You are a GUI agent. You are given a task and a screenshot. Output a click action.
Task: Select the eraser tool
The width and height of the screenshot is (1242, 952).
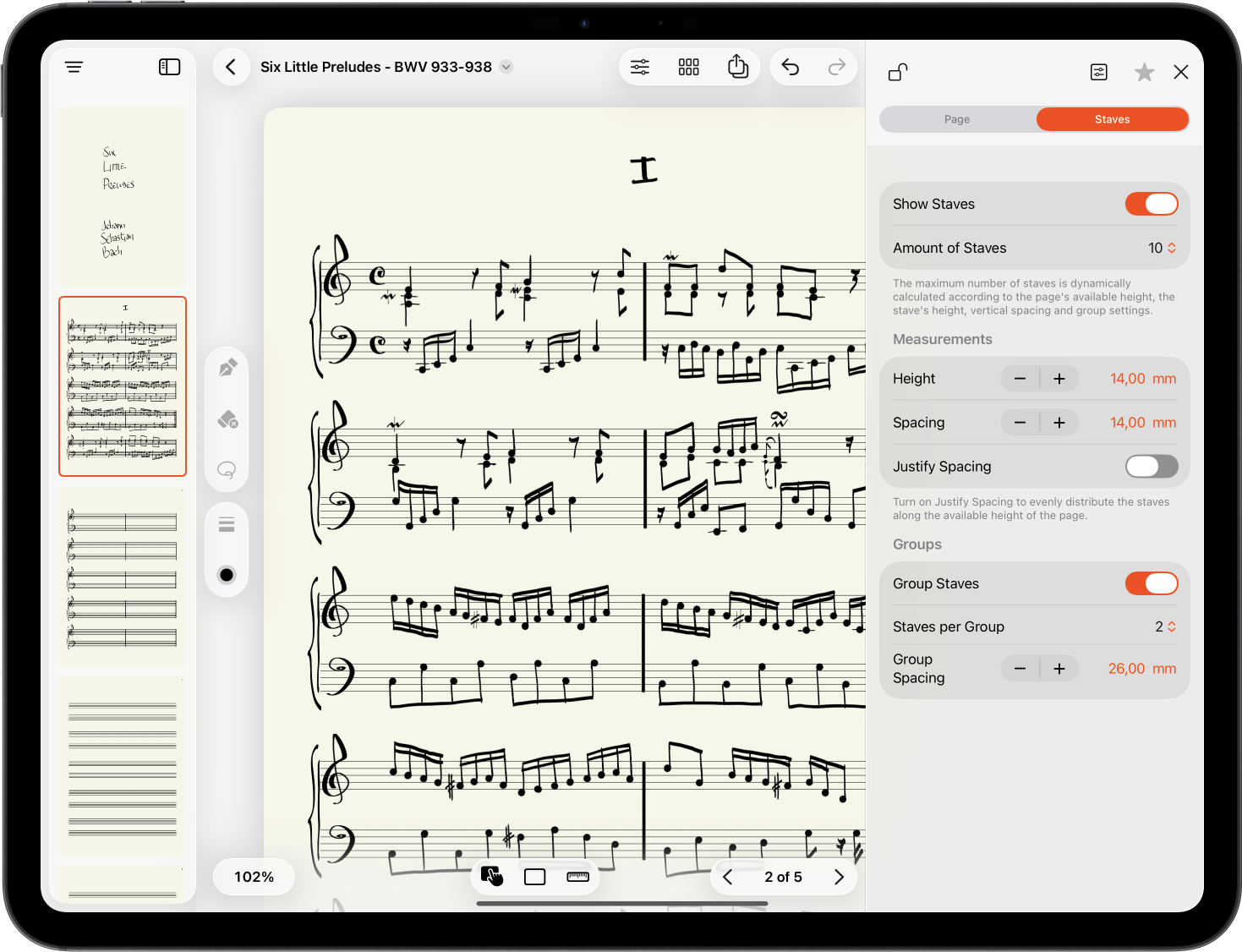pyautogui.click(x=227, y=419)
